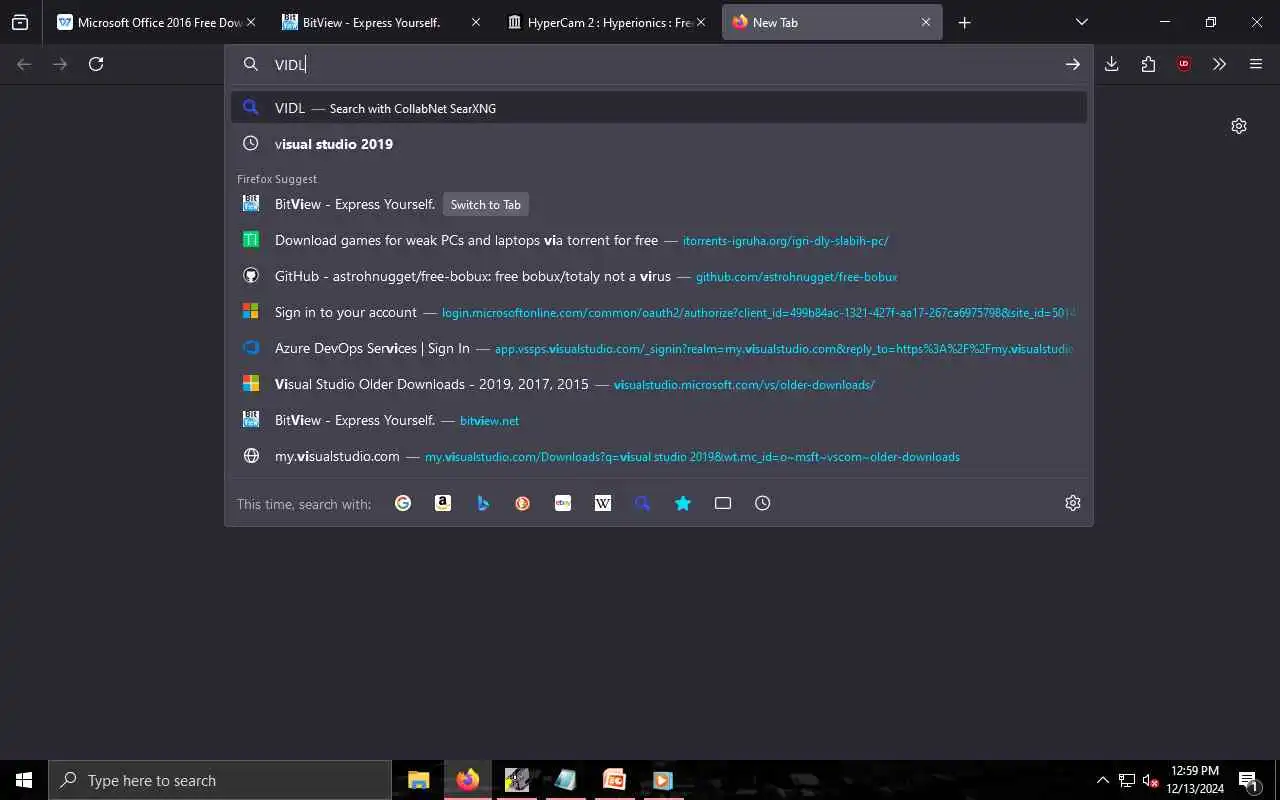This screenshot has width=1280, height=800.
Task: Open the uBlock Origin extension icon
Action: (x=1184, y=64)
